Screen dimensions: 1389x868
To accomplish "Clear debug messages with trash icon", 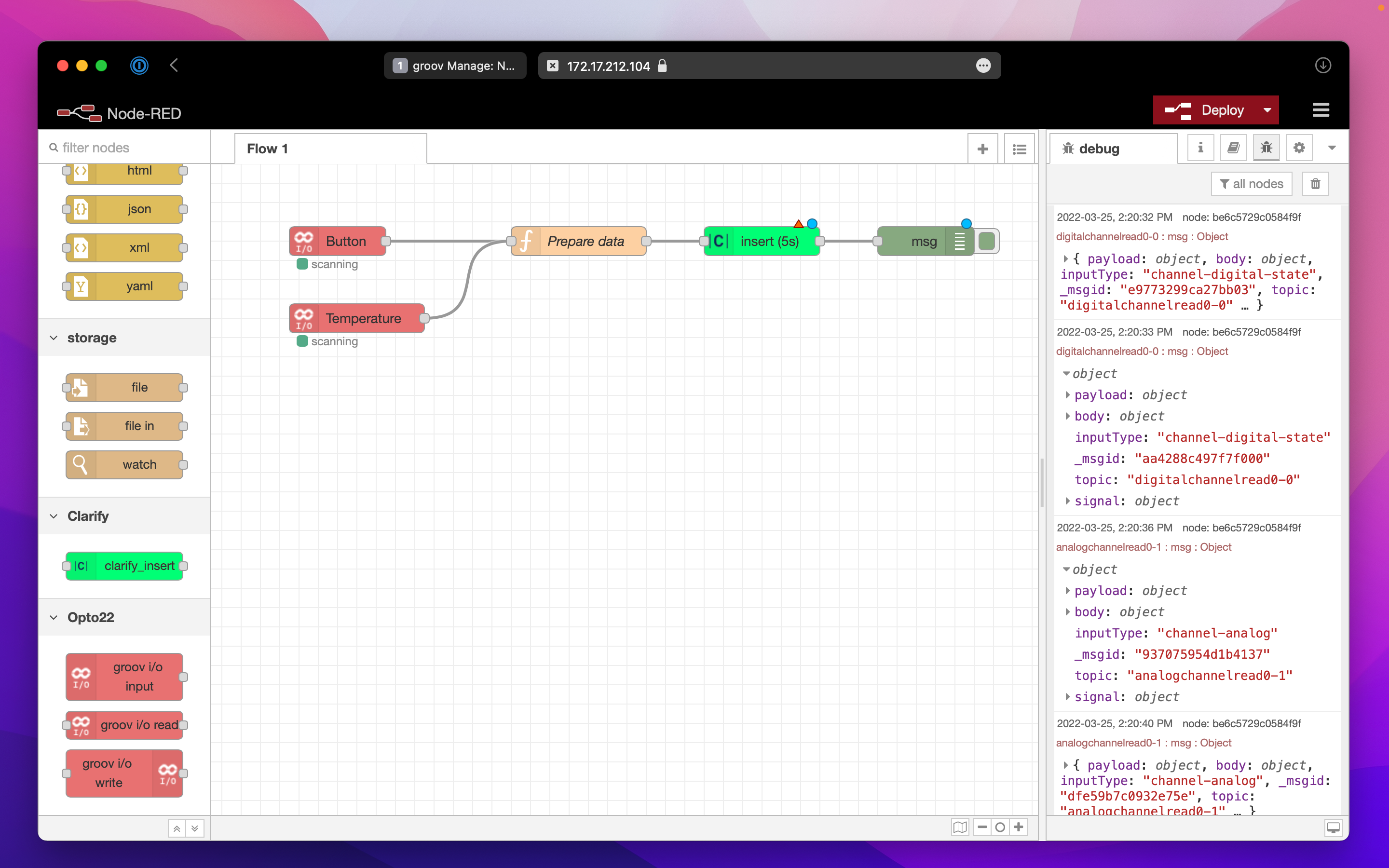I will (1315, 184).
